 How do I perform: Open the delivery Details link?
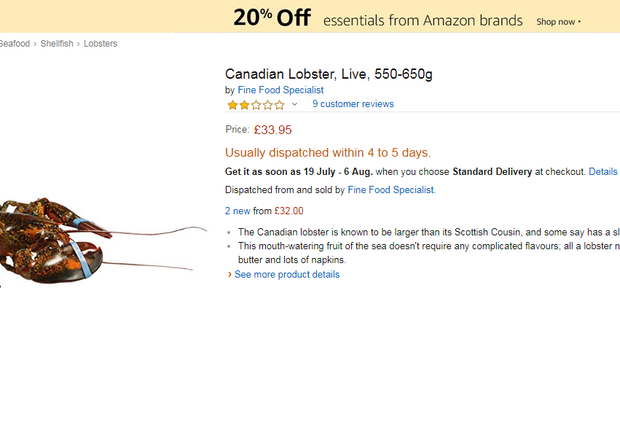(x=603, y=172)
